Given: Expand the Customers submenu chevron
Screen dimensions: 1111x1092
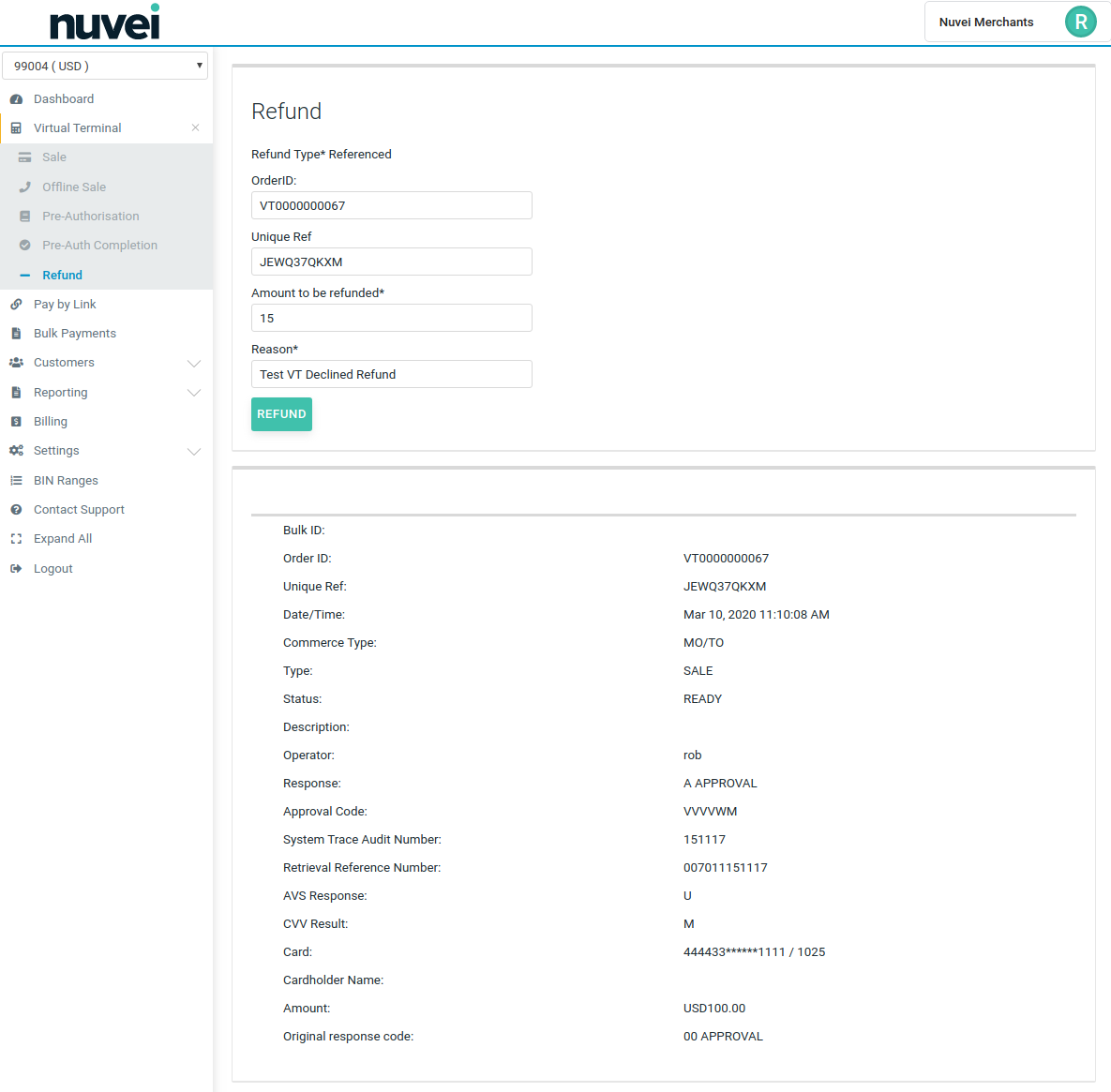Looking at the screenshot, I should pos(194,364).
